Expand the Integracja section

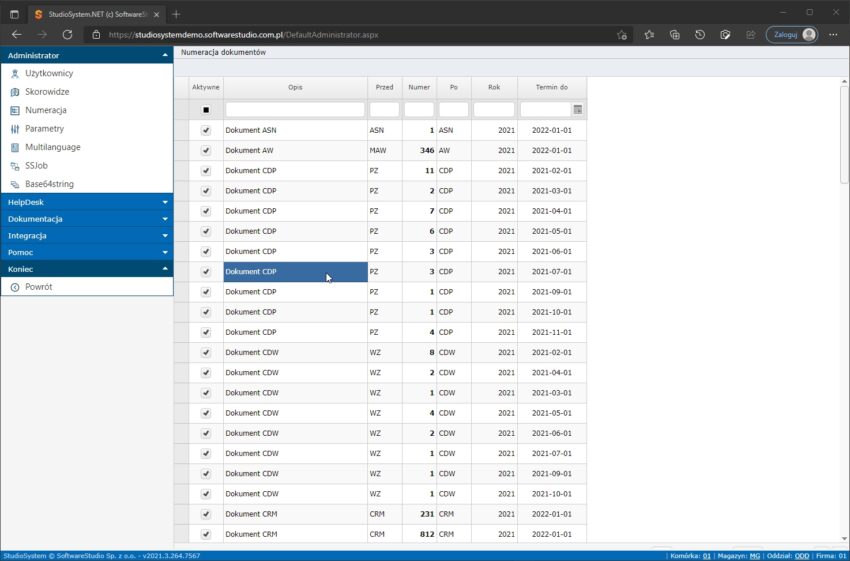pyautogui.click(x=86, y=236)
